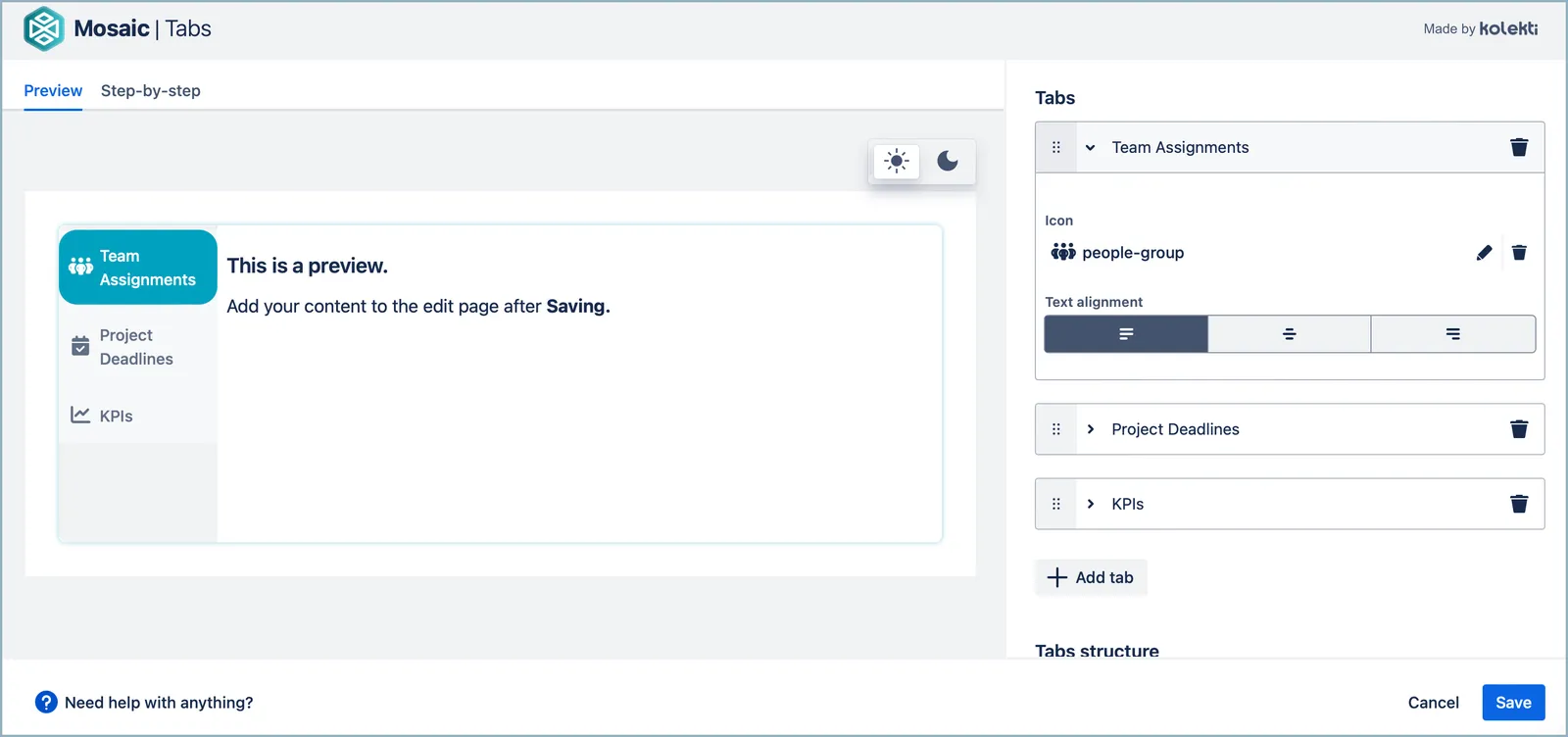This screenshot has width=1568, height=737.
Task: Set text alignment to left
Action: (1126, 334)
